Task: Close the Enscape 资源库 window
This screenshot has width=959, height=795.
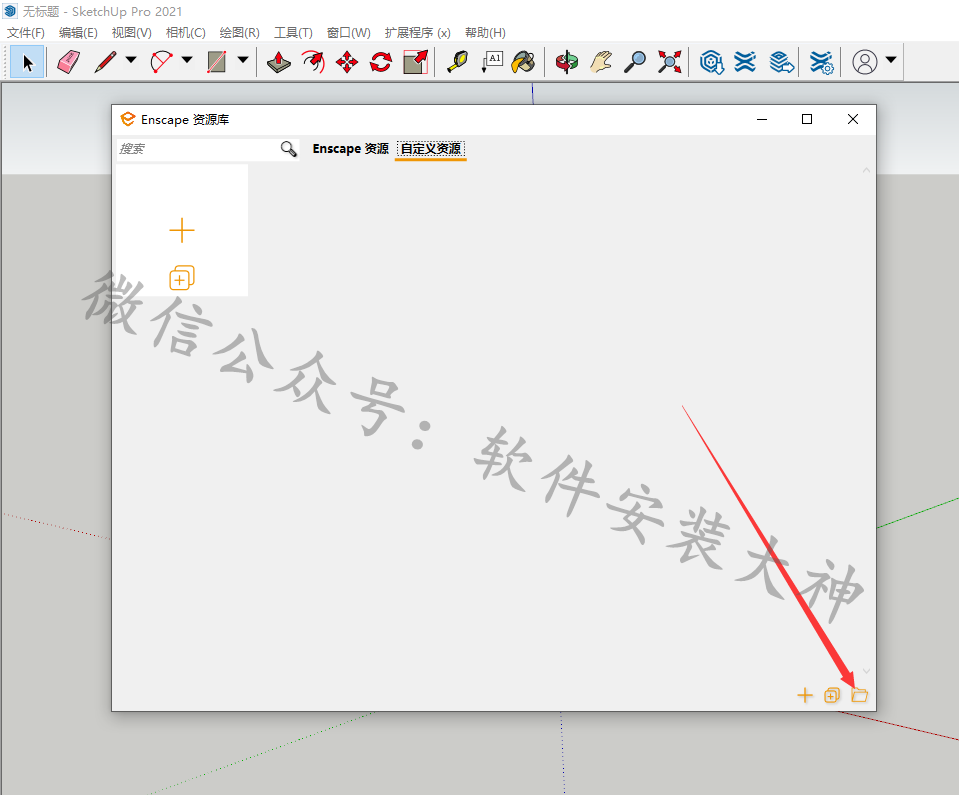Action: (853, 119)
